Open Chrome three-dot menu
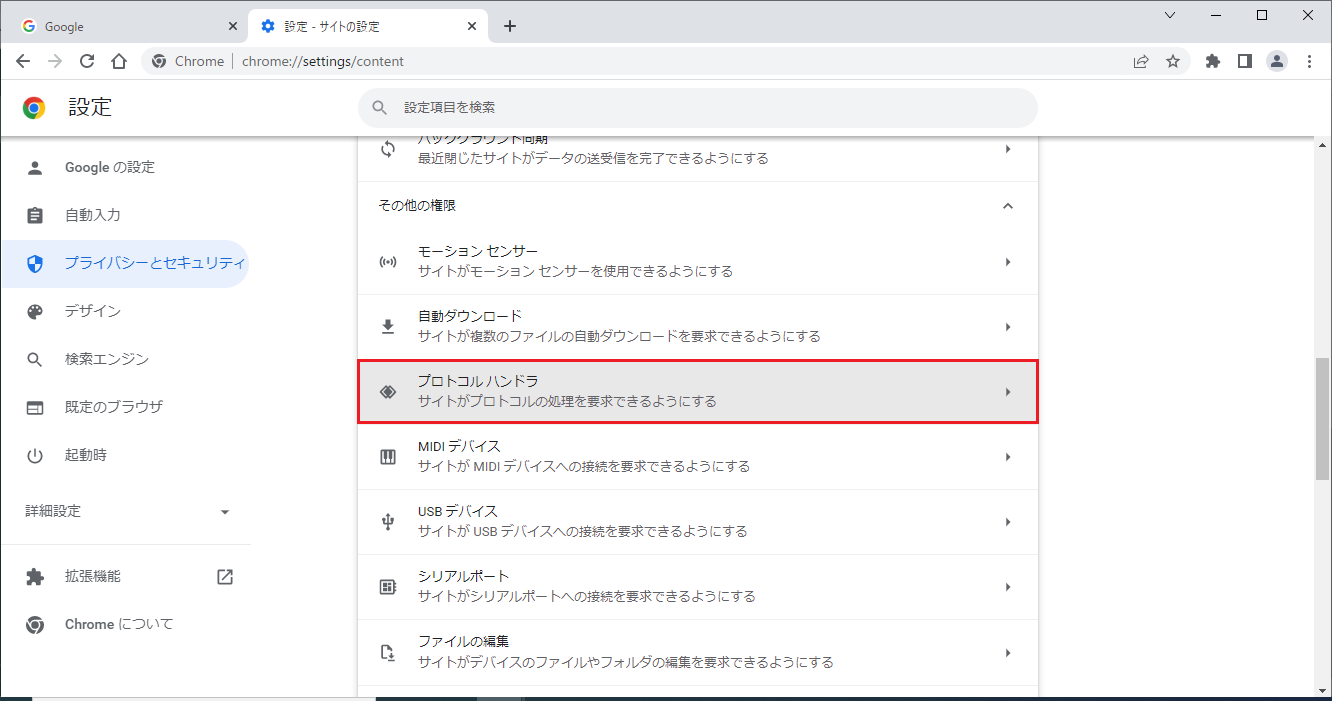Screen dimensions: 1332x701 click(x=1310, y=61)
